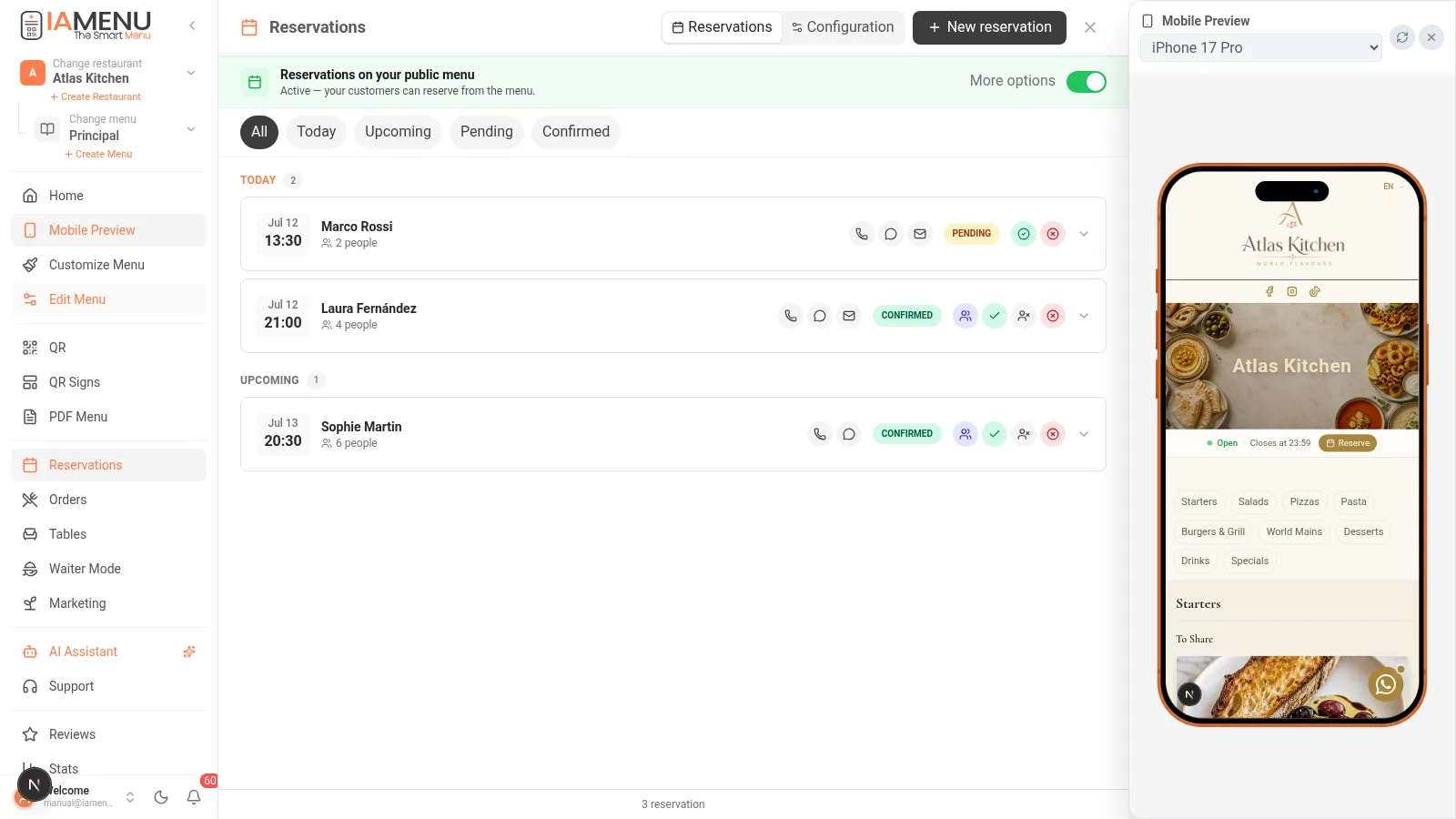Mark Sophie Martin as no-show
This screenshot has height=819, width=1456.
coord(1024,434)
